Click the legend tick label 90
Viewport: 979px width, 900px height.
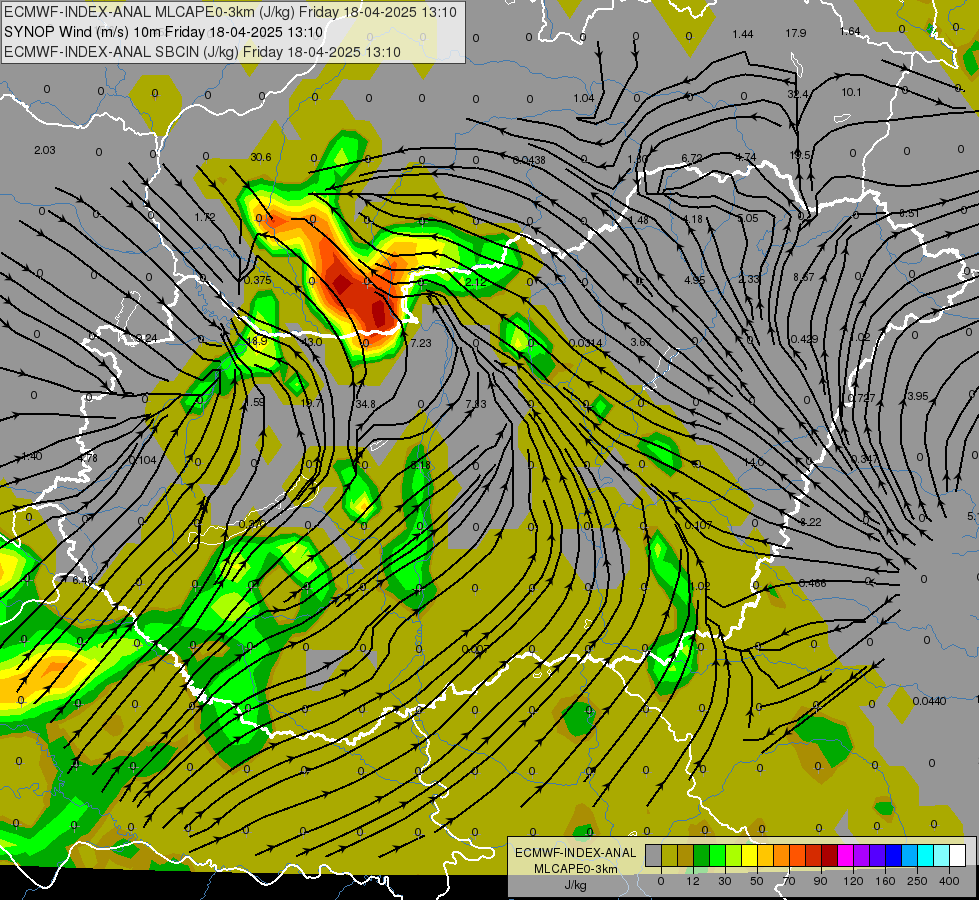pos(821,881)
